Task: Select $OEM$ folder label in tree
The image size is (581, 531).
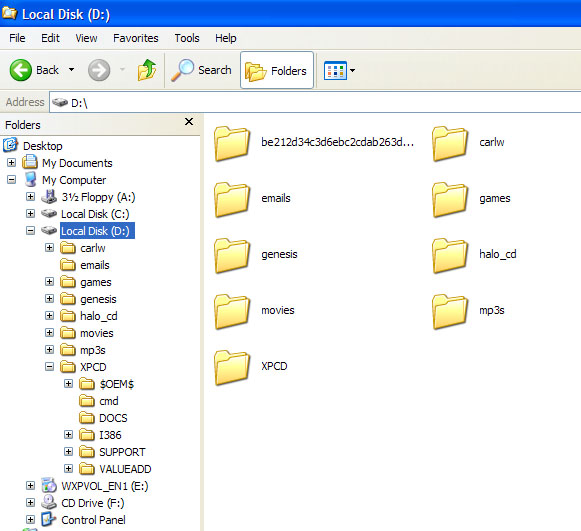Action: [x=117, y=384]
